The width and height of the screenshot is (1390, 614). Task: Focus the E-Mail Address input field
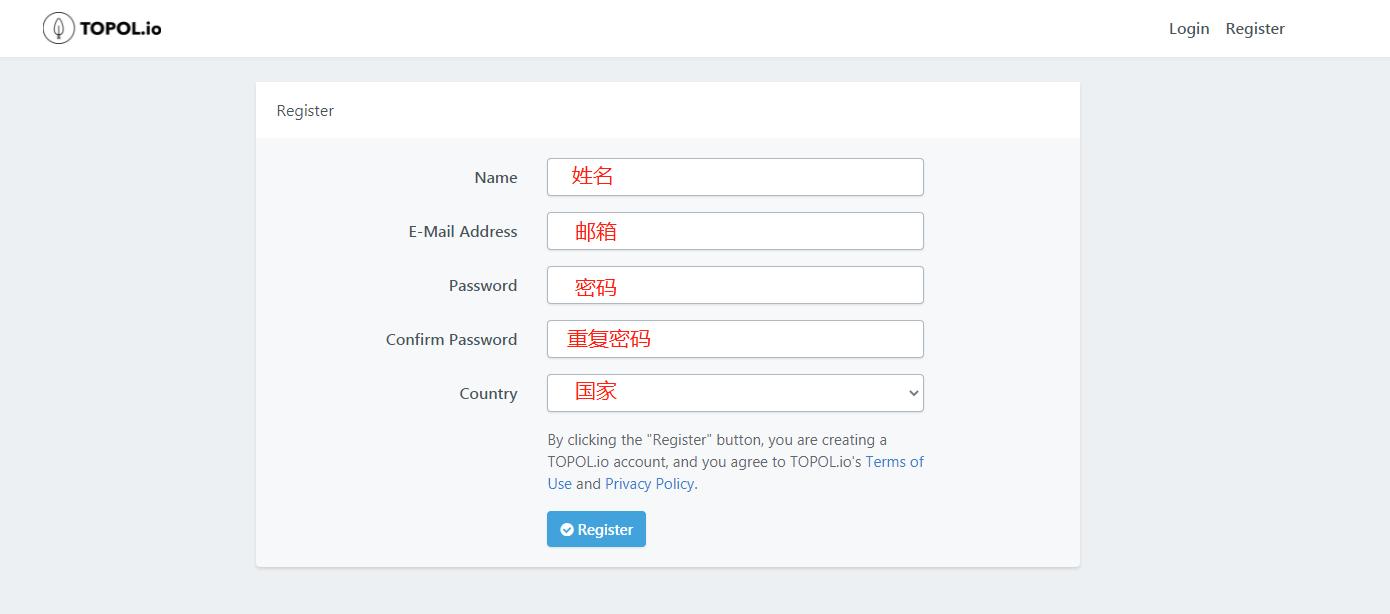(x=735, y=231)
